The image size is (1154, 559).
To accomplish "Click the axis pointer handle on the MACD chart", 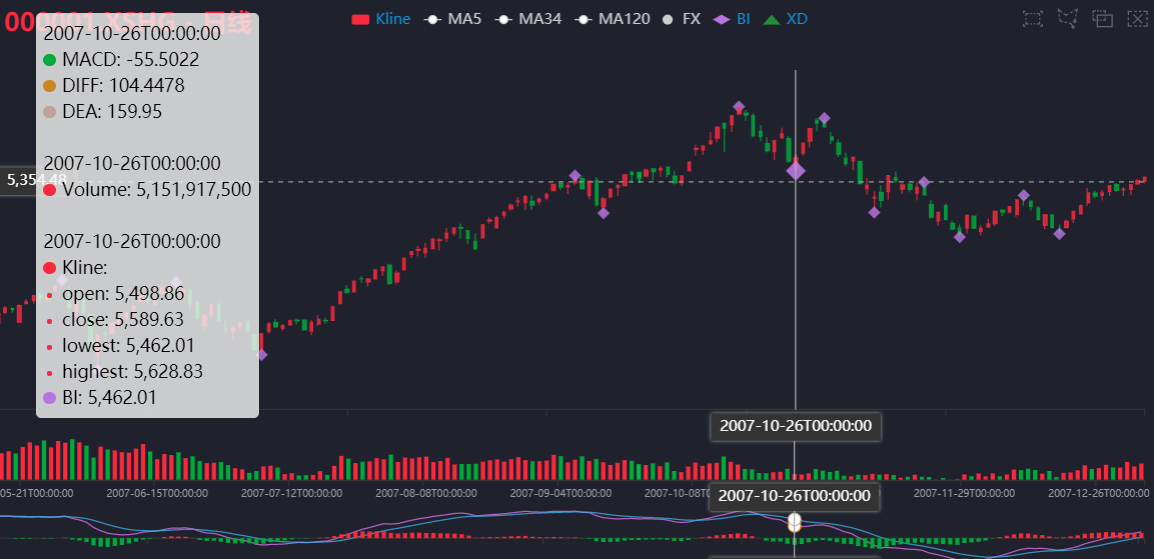I will pos(794,523).
